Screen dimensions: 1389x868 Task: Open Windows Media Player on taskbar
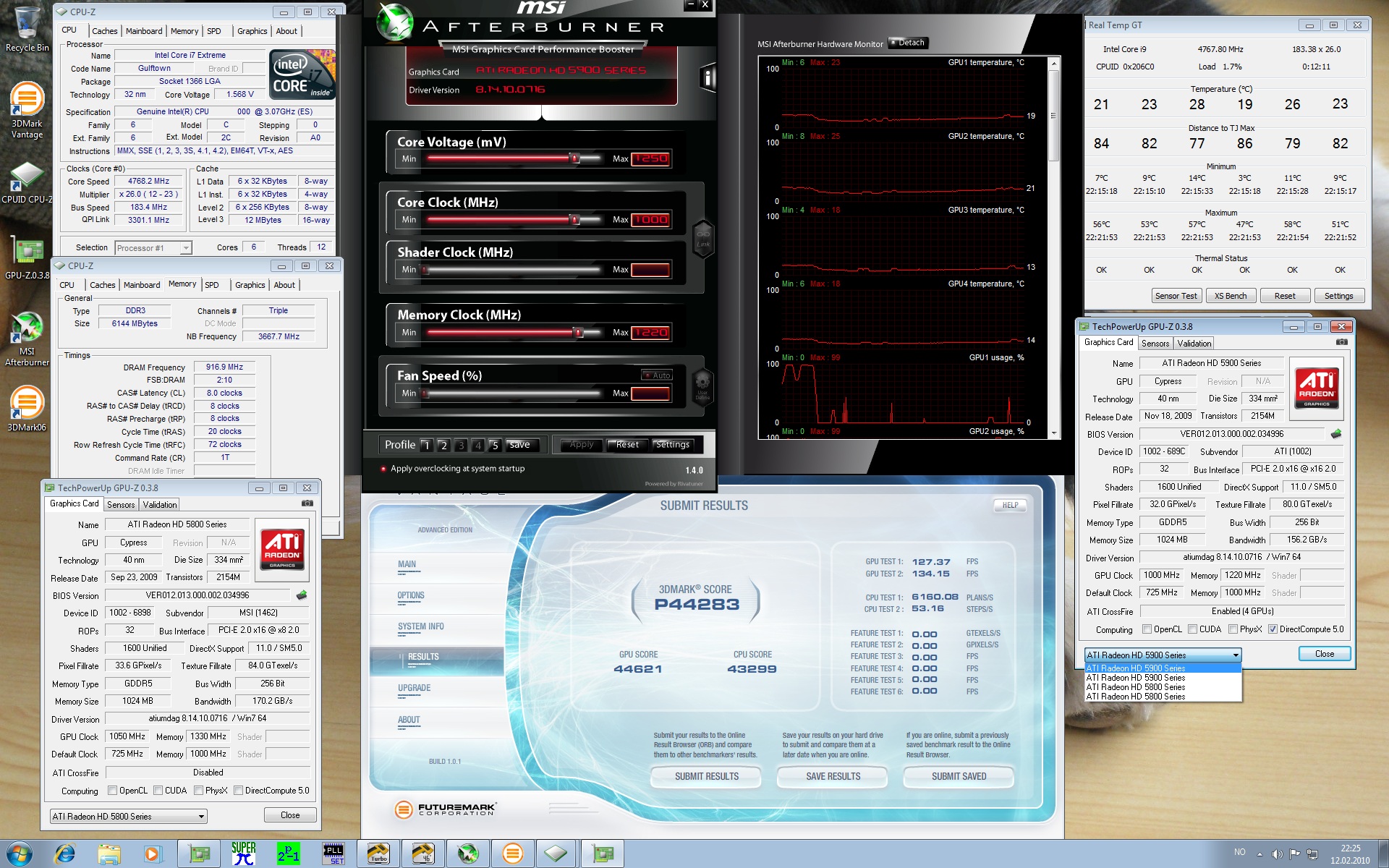click(152, 854)
